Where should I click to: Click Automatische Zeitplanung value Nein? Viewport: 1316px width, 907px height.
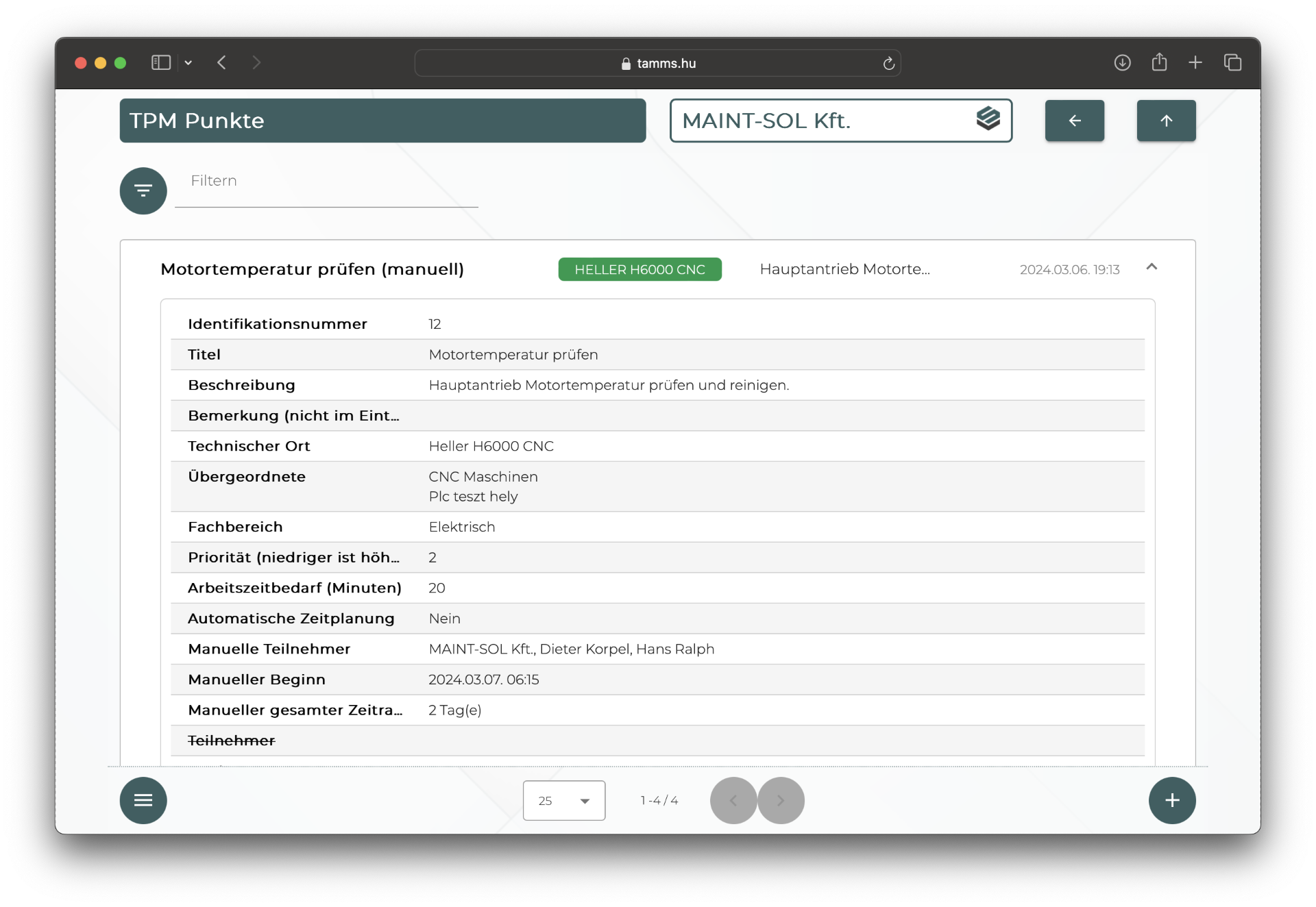(444, 619)
